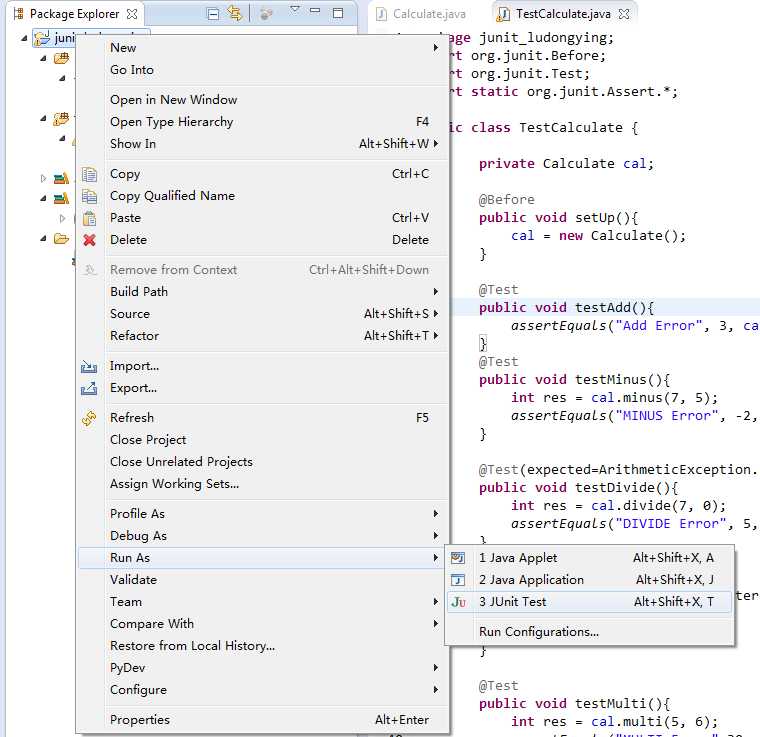Run as 1 Java Applet
The image size is (760, 737).
pos(589,558)
